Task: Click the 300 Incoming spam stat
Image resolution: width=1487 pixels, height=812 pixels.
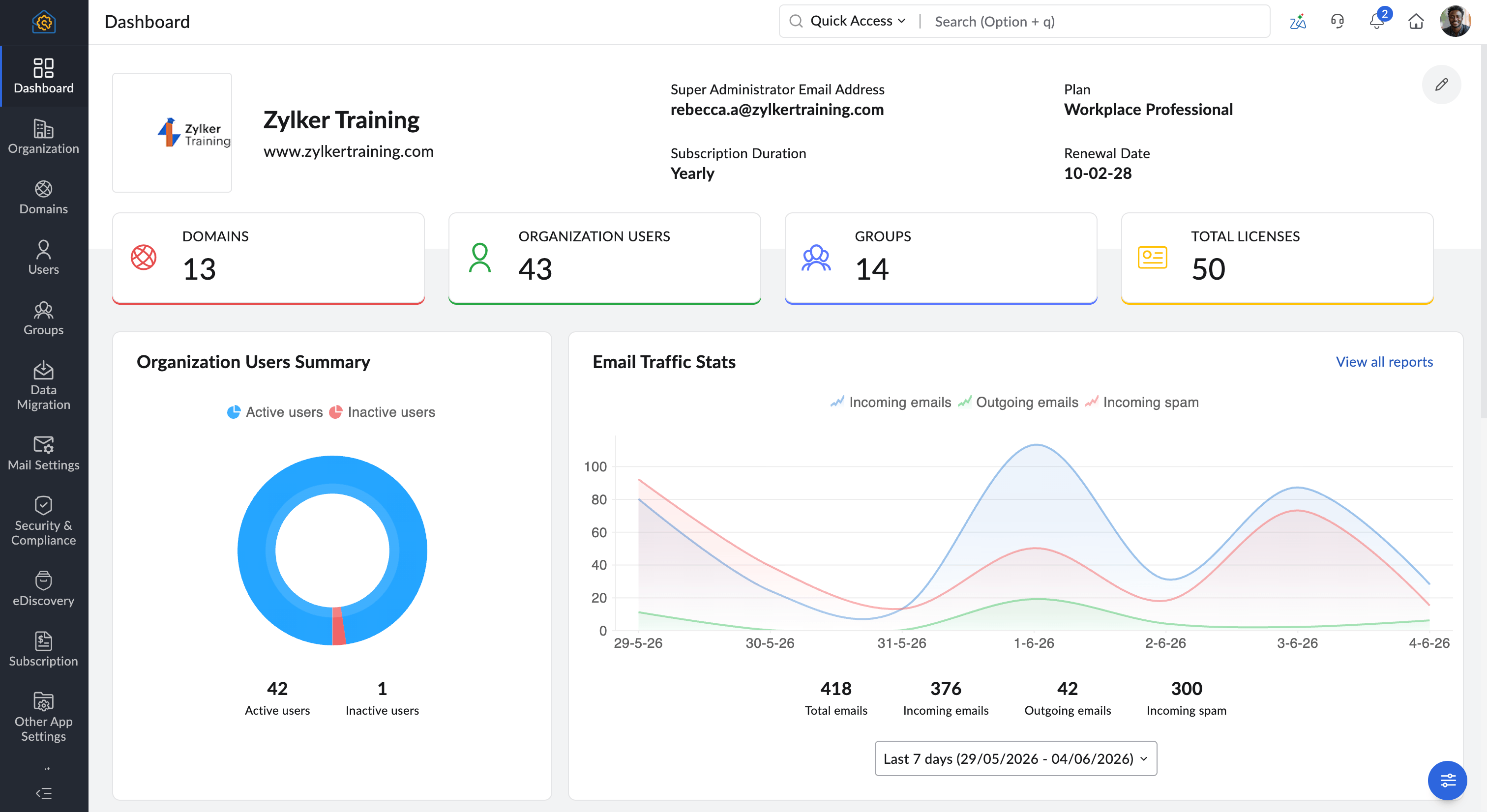Action: click(1186, 698)
